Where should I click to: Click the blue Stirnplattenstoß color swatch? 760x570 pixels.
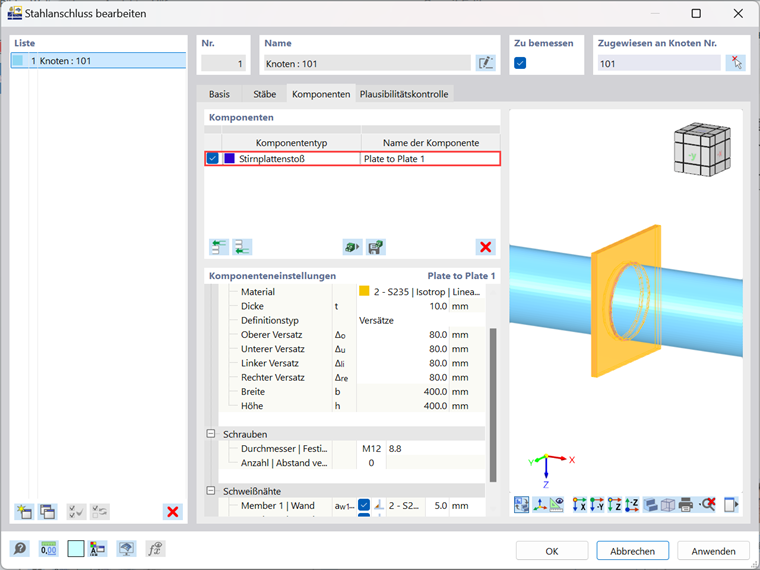(x=229, y=158)
